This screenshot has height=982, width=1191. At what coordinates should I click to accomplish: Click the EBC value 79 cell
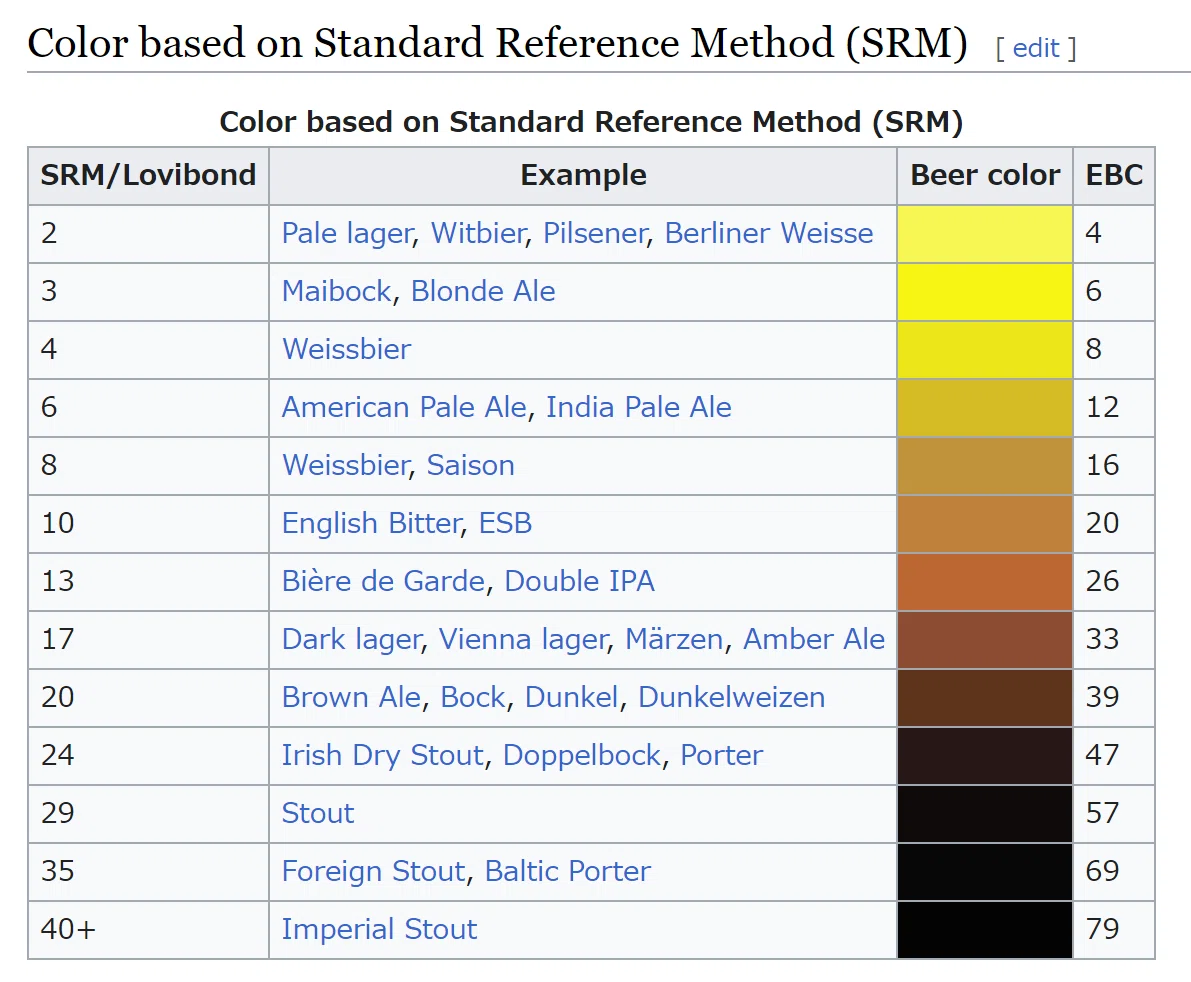(1114, 930)
